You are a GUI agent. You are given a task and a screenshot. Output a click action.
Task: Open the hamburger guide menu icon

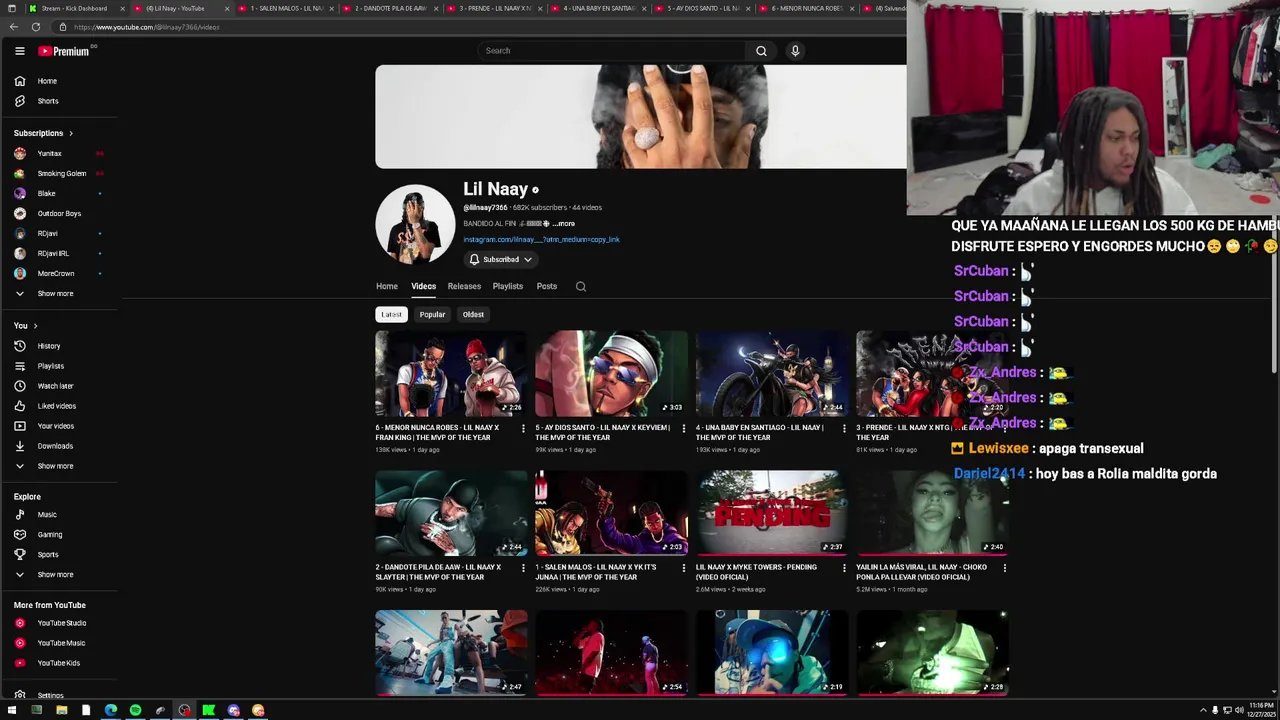tap(19, 51)
